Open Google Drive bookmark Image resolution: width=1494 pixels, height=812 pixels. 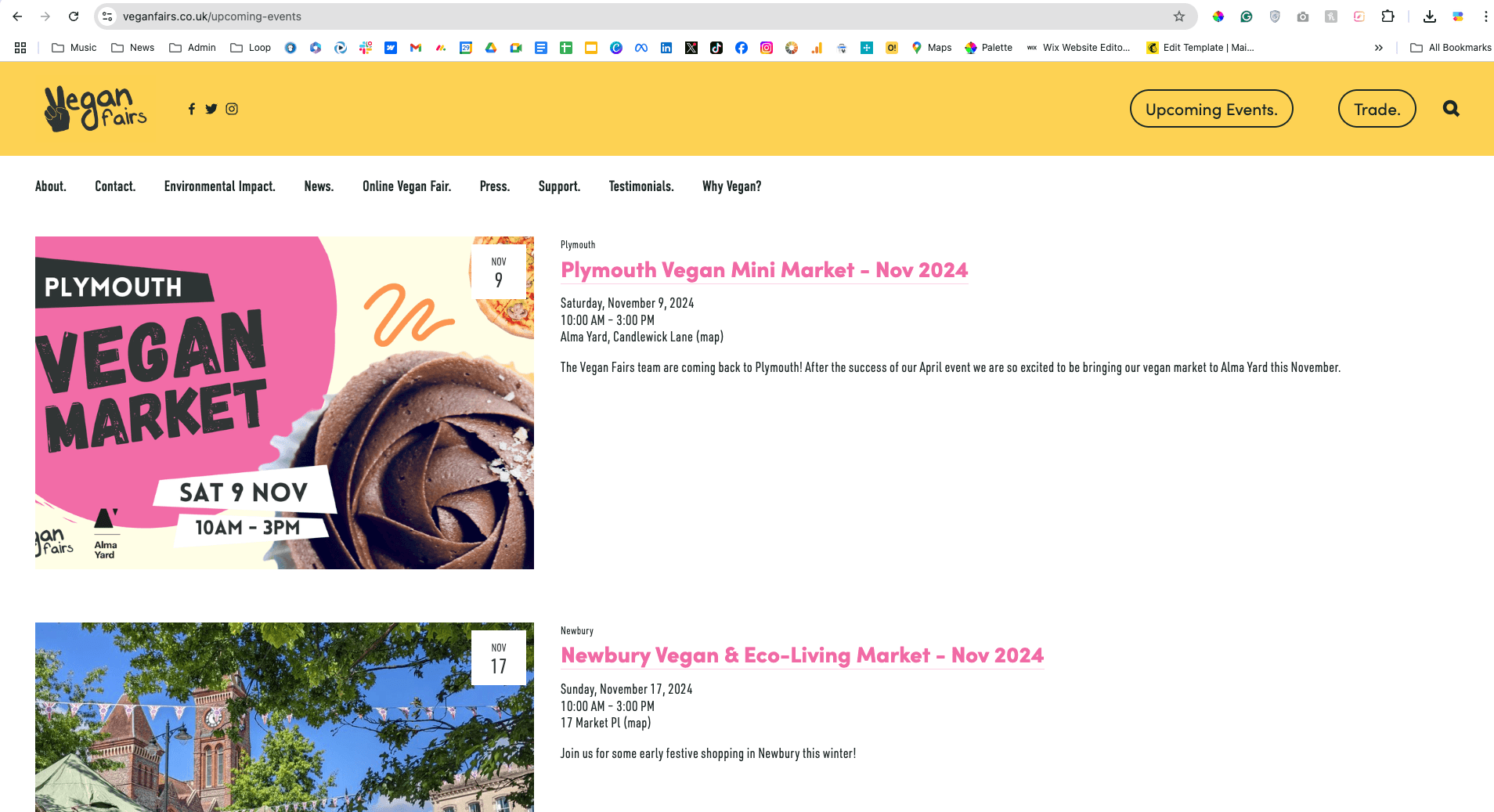tap(491, 48)
